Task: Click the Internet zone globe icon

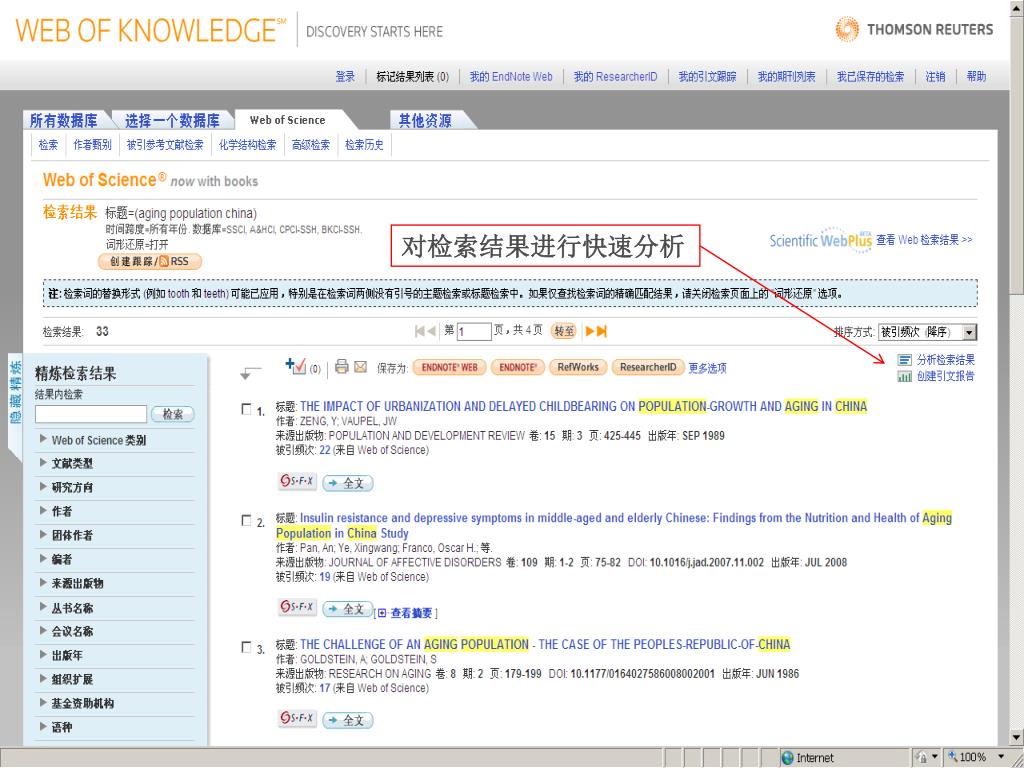Action: [788, 758]
